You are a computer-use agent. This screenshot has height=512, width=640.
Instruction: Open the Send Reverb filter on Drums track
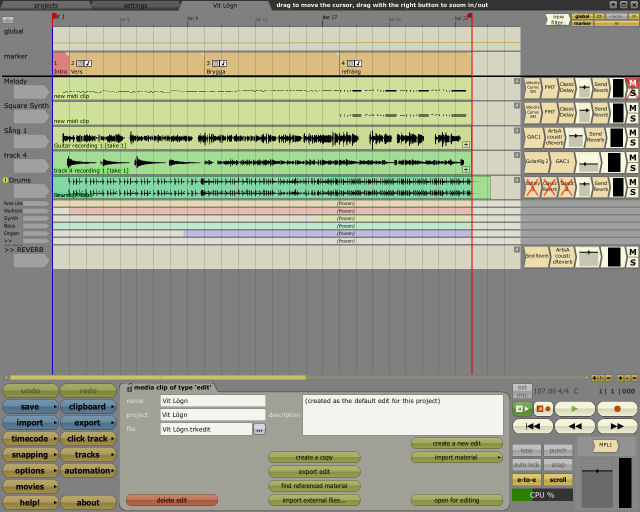point(600,187)
